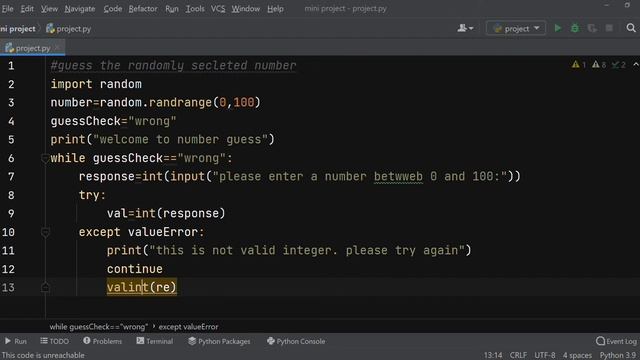This screenshot has width=640, height=360.
Task: Open the File menu
Action: pos(7,9)
